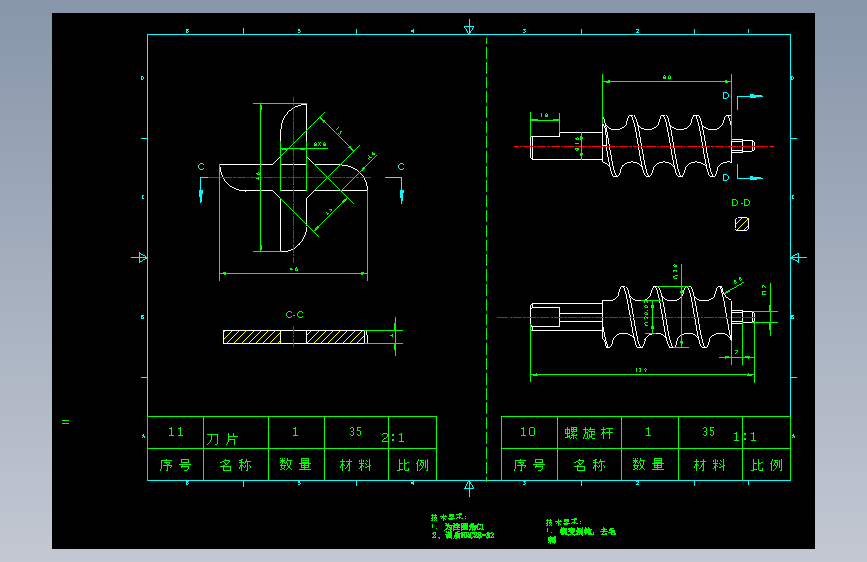Select left hatched area of C-C section
867x562 pixels.
(252, 337)
